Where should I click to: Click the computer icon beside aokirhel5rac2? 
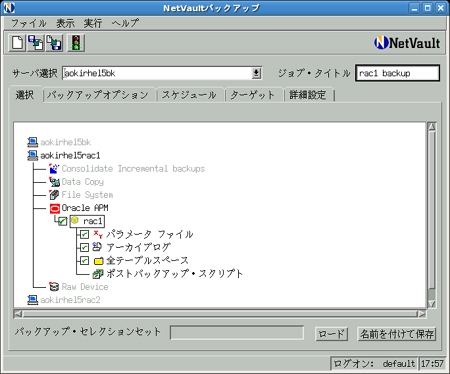click(32, 300)
